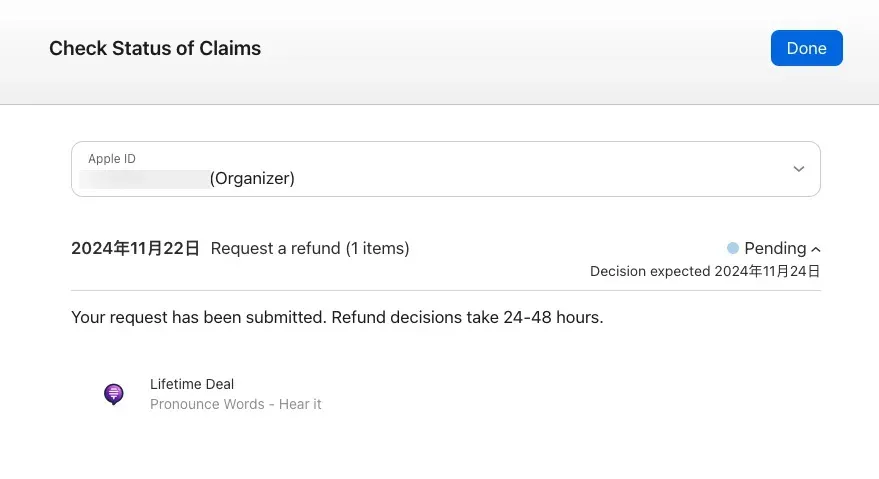Click the 2024年11月22日 request date
The width and height of the screenshot is (879, 479).
point(135,248)
